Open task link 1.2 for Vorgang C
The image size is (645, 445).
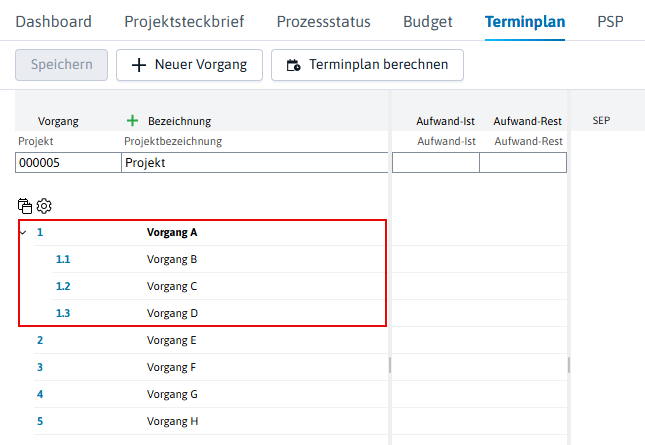63,286
